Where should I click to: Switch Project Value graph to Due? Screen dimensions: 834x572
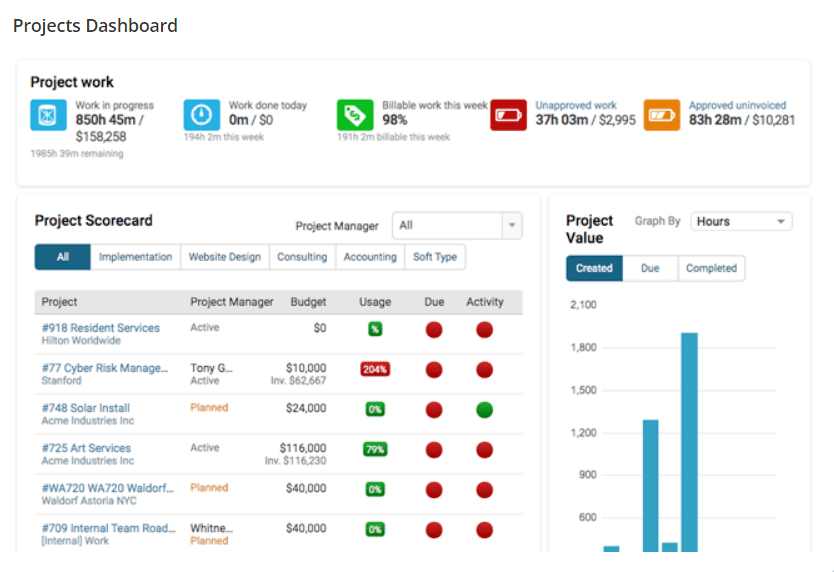coord(650,268)
